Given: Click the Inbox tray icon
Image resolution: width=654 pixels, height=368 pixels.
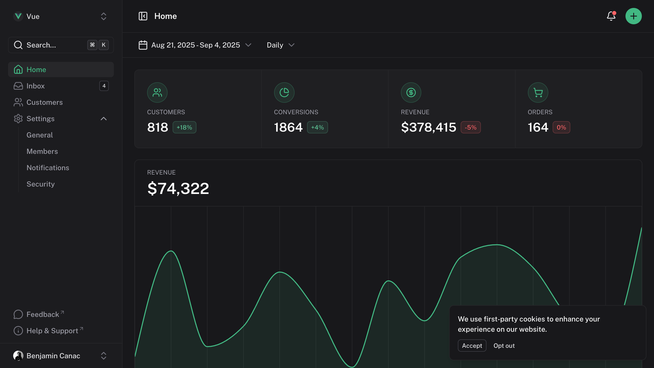Looking at the screenshot, I should coord(18,86).
